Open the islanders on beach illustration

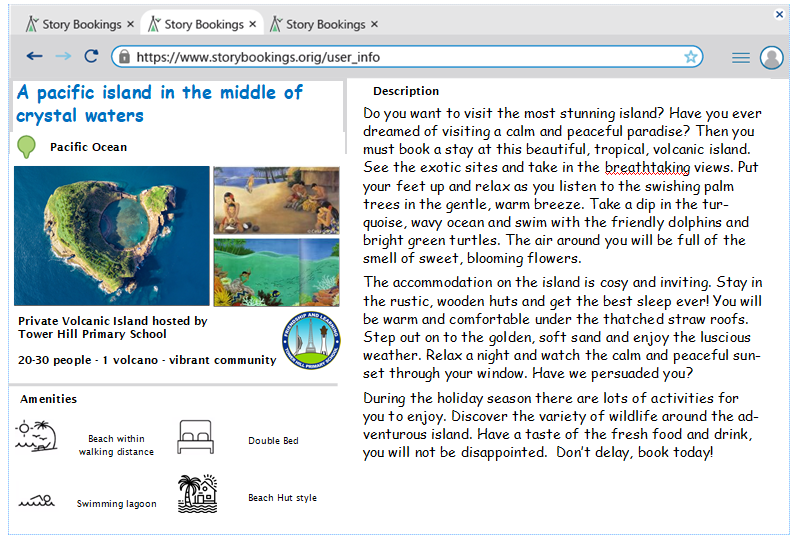(x=276, y=200)
